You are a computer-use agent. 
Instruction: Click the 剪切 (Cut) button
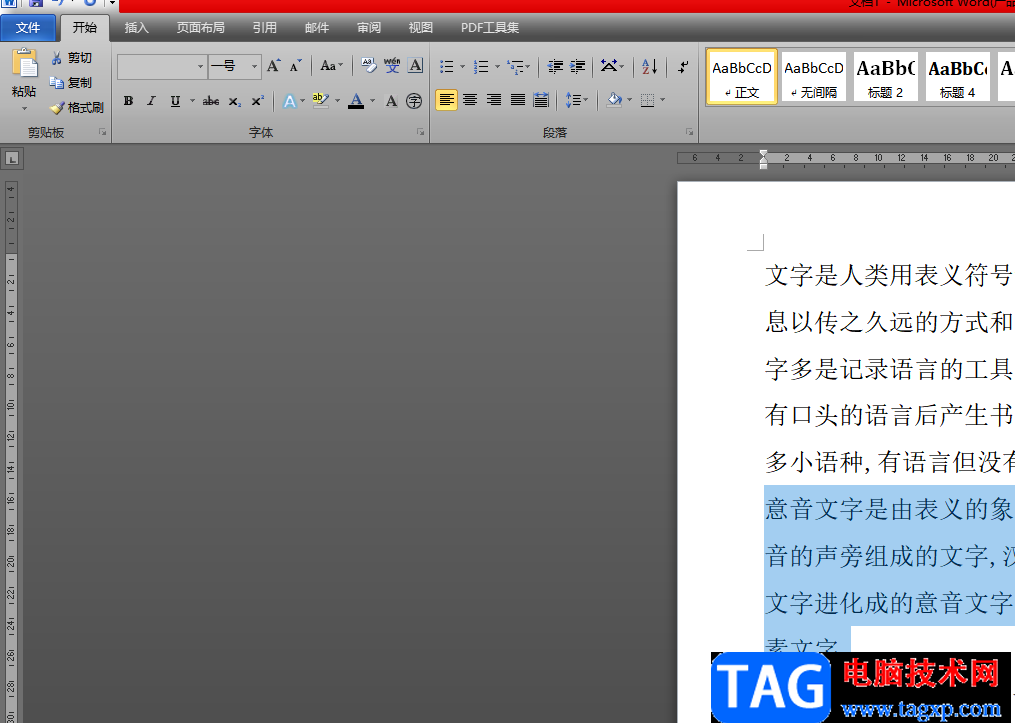click(x=71, y=58)
